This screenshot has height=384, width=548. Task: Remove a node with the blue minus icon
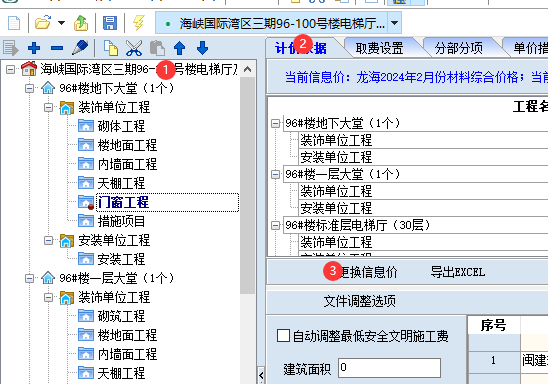pos(57,48)
